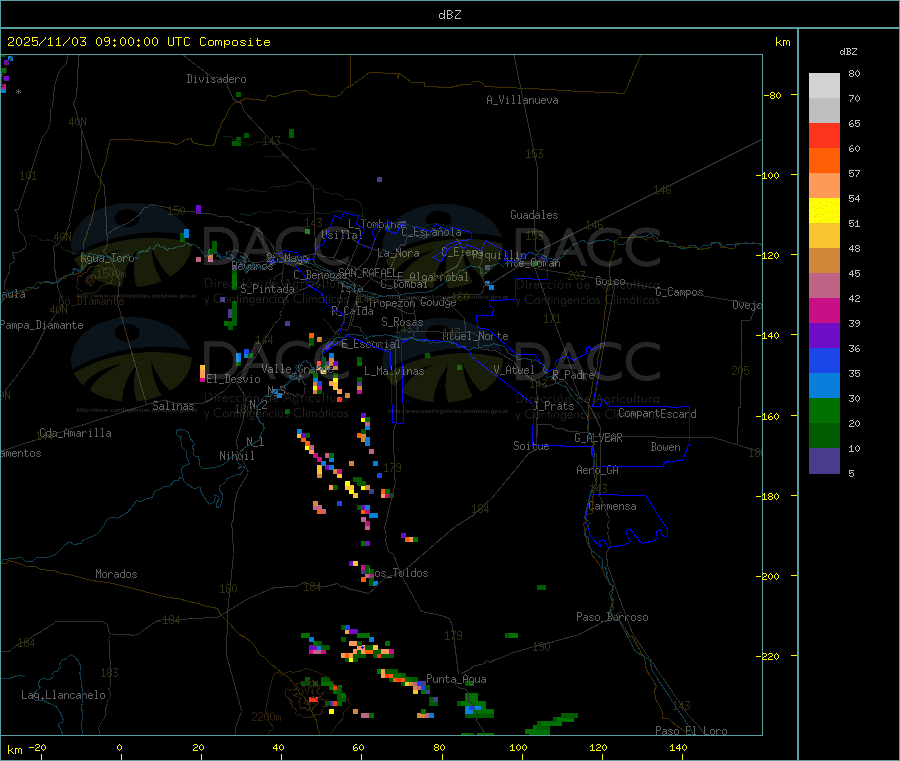The width and height of the screenshot is (900, 761).
Task: Select the 'Pampa_Diamante' label
Action: pos(42,325)
